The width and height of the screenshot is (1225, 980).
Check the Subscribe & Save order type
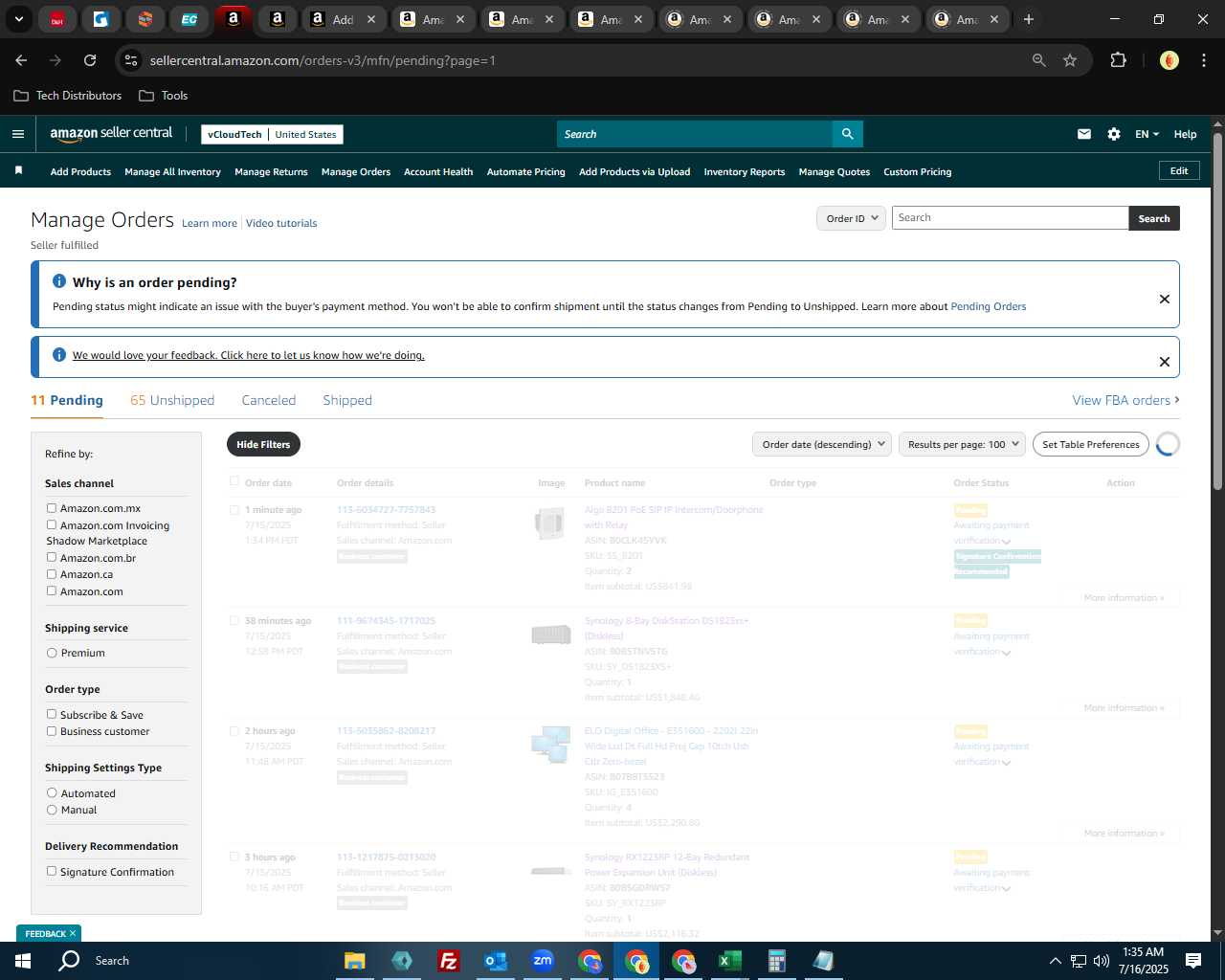[52, 714]
